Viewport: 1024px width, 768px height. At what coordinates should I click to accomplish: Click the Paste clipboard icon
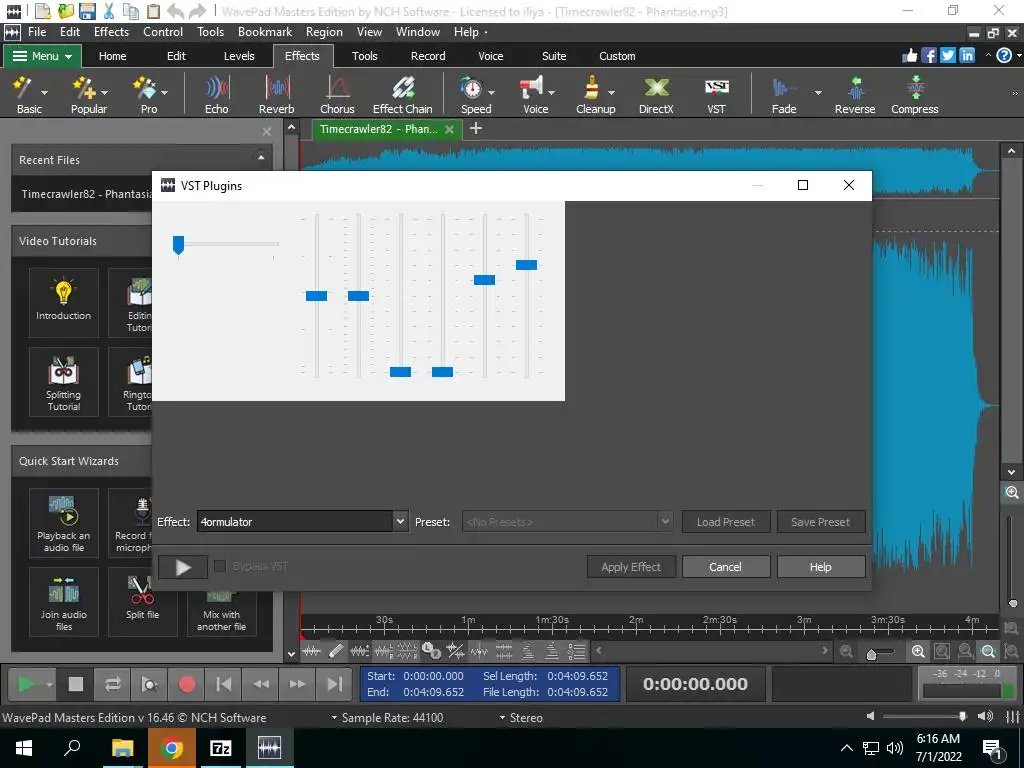[x=153, y=11]
